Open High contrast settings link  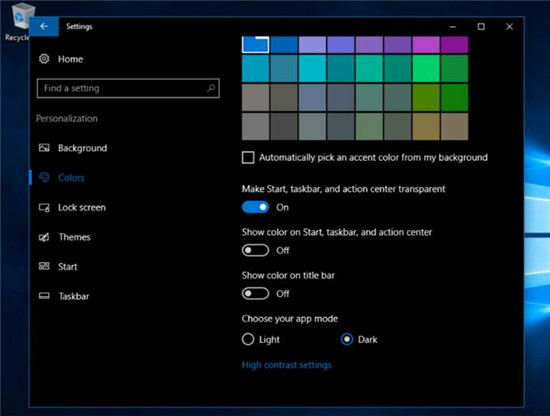pos(287,365)
